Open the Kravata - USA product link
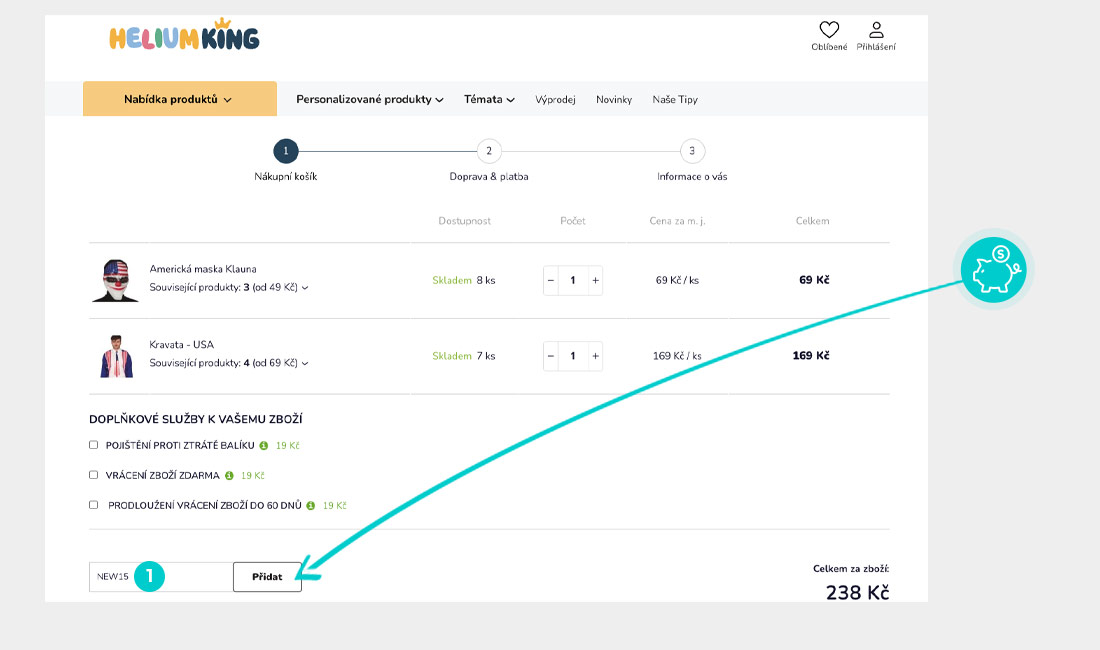 [x=181, y=345]
